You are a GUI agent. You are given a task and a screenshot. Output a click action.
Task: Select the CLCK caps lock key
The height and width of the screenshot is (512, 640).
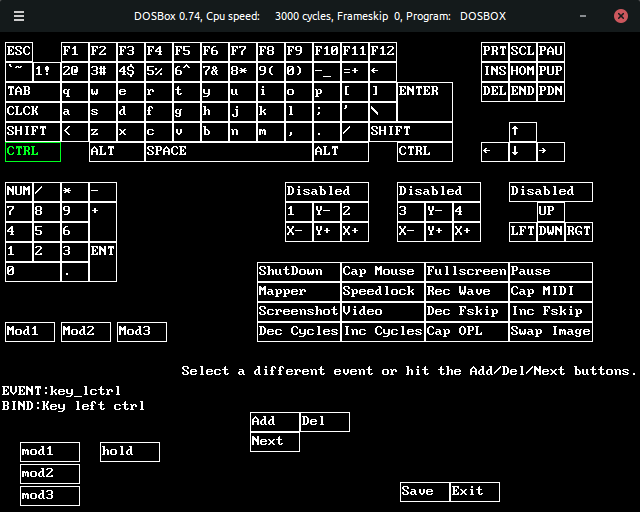33,112
